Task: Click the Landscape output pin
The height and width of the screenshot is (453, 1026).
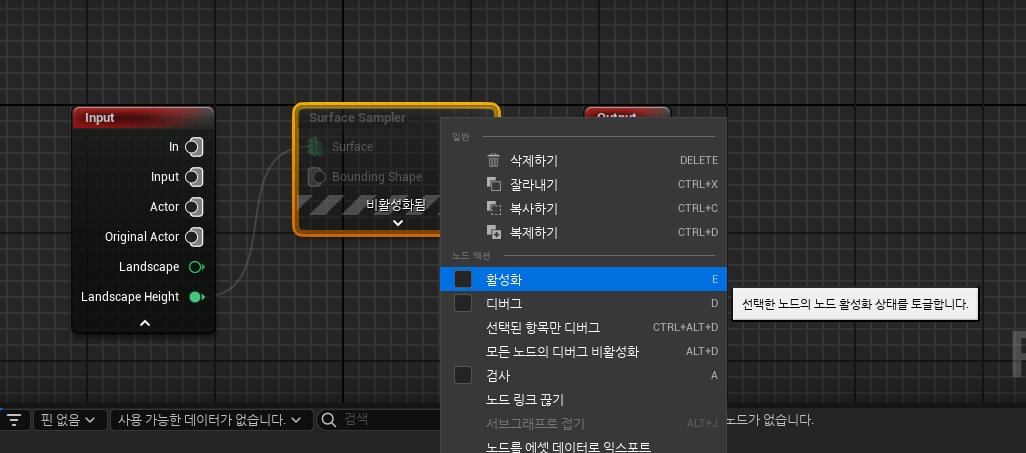Action: 196,267
